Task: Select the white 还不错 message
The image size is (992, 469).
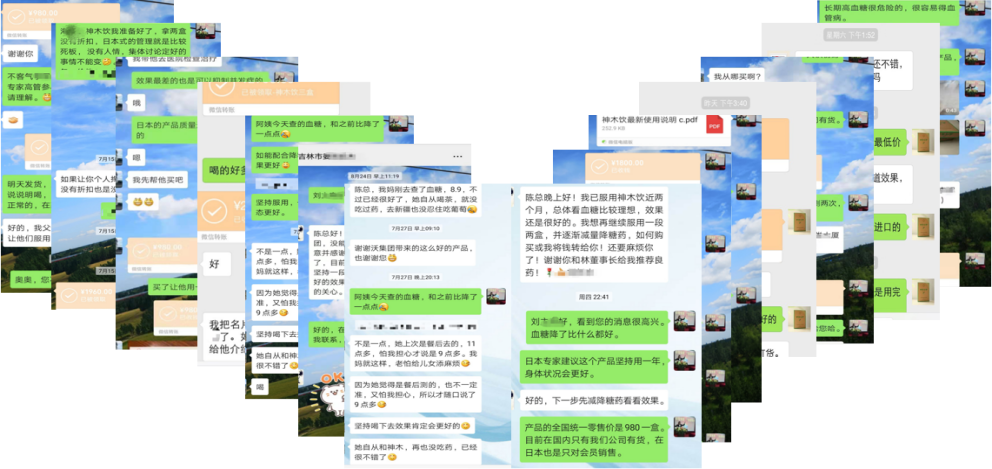Action: pos(893,70)
